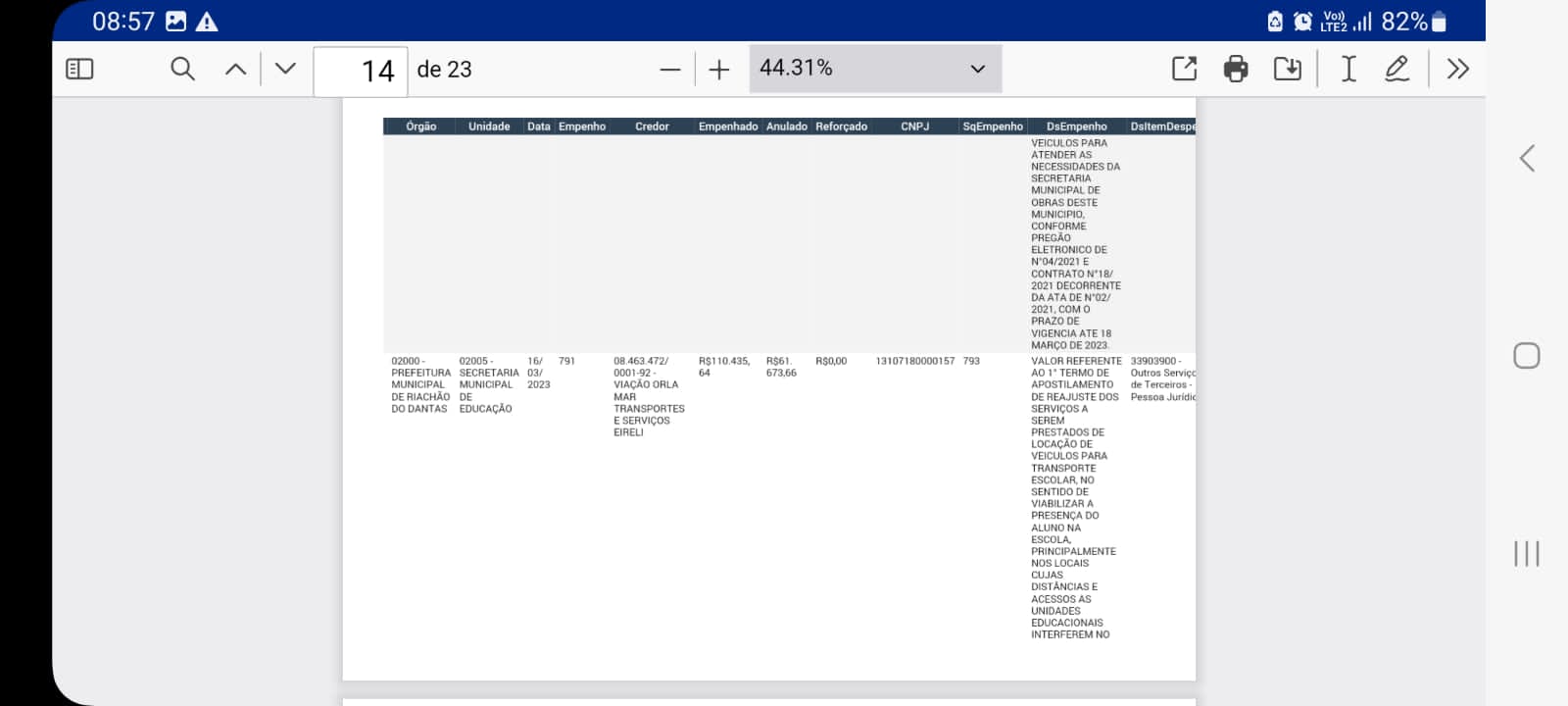Open the 44.31% zoom level dropdown
The width and height of the screenshot is (1568, 706).
point(874,69)
